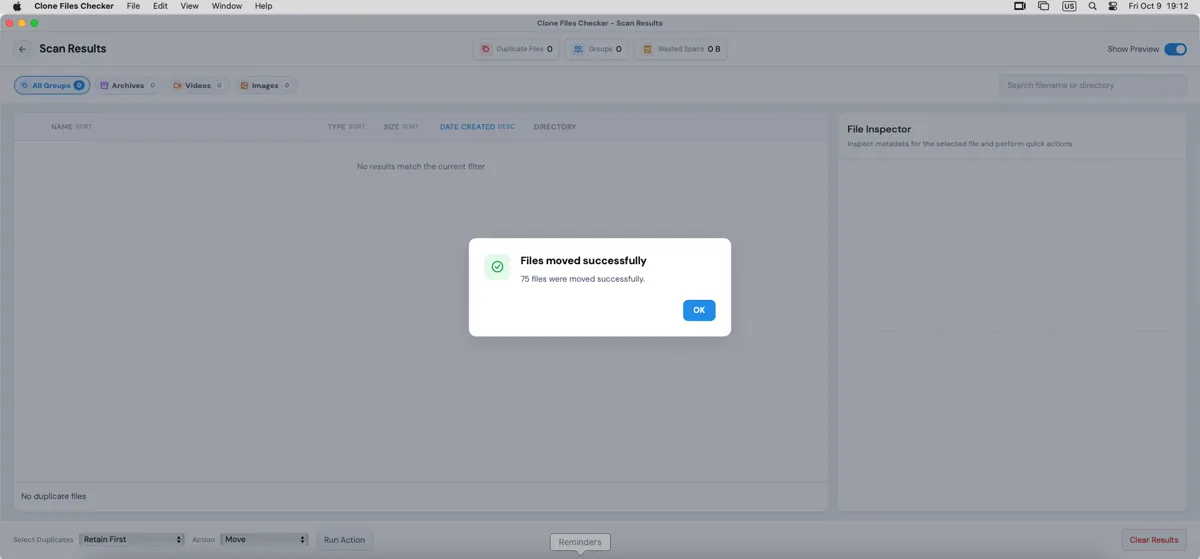Click the Scan Results page title
Image resolution: width=1200 pixels, height=559 pixels.
73,49
